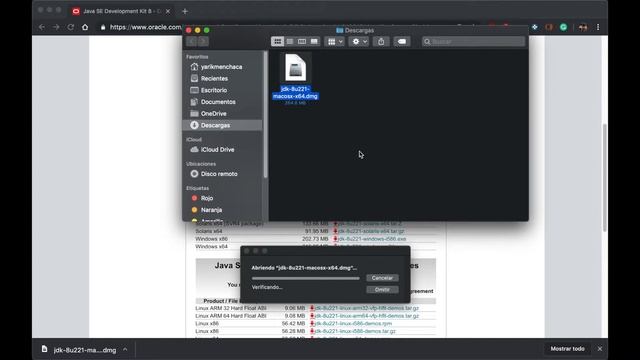Close the Java SE Development Kit tab
The width and height of the screenshot is (640, 360).
[x=168, y=11]
